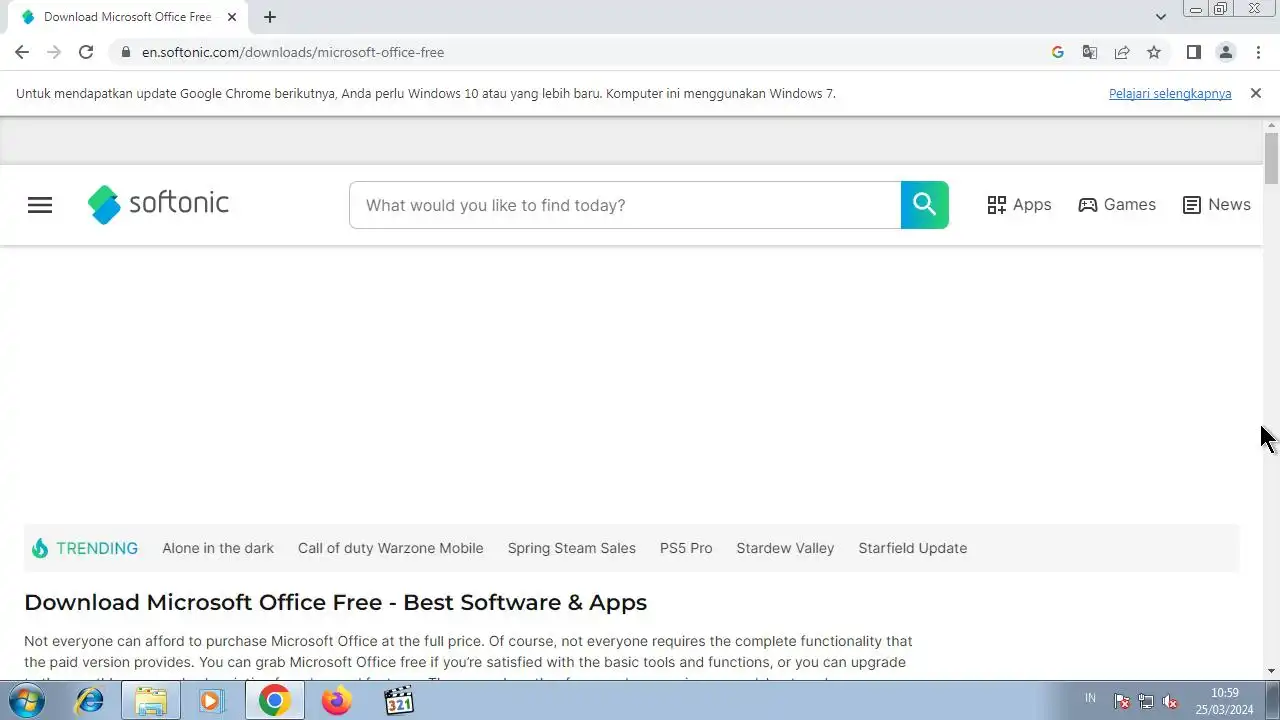Screen dimensions: 1280x720
Task: Focus the Softonic search box
Action: (625, 205)
